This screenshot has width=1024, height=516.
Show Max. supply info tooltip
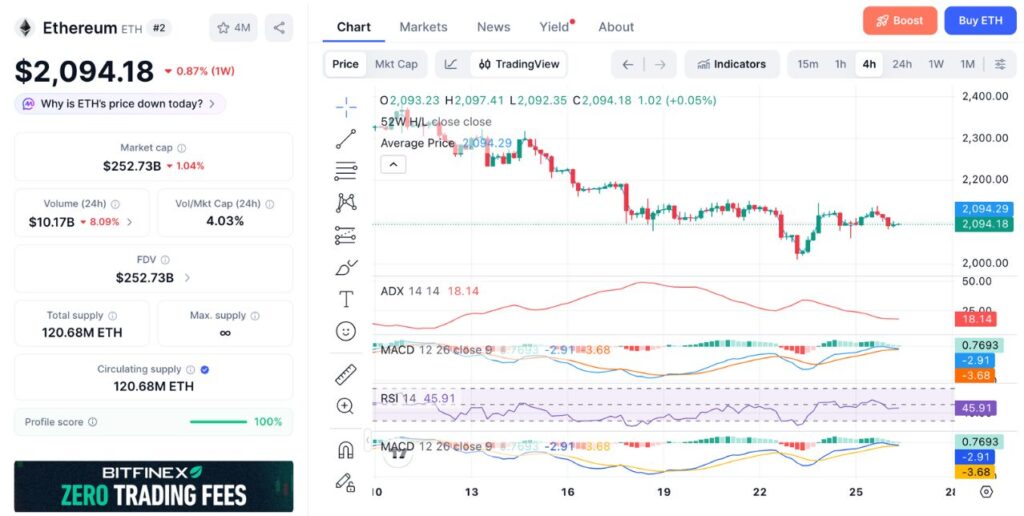(255, 315)
